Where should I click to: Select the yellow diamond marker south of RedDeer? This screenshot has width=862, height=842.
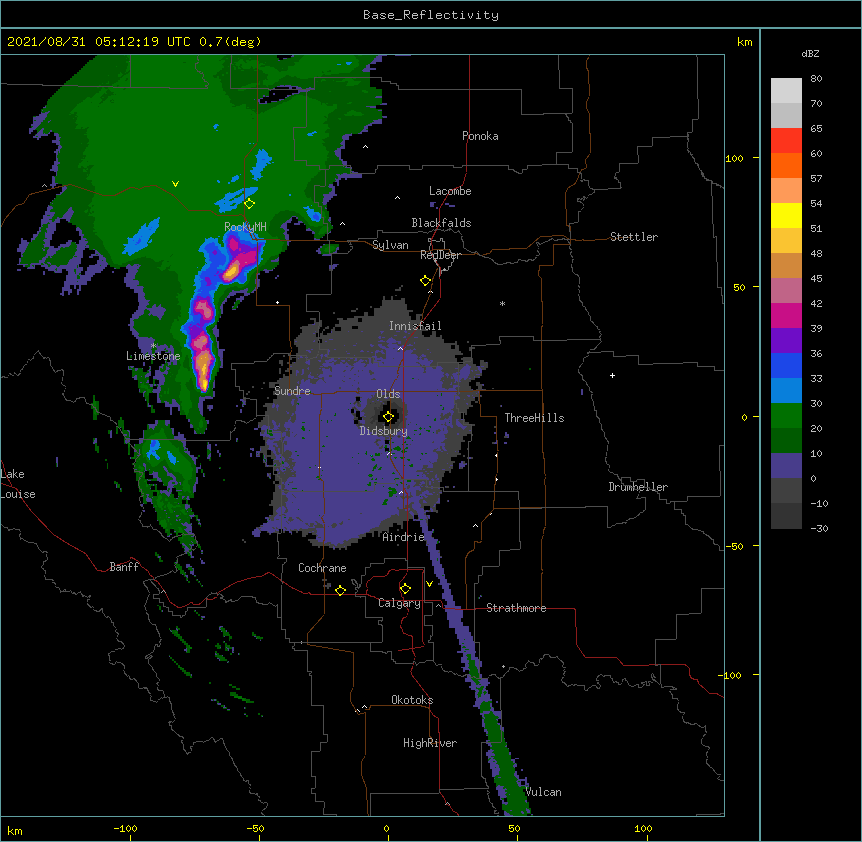click(426, 281)
